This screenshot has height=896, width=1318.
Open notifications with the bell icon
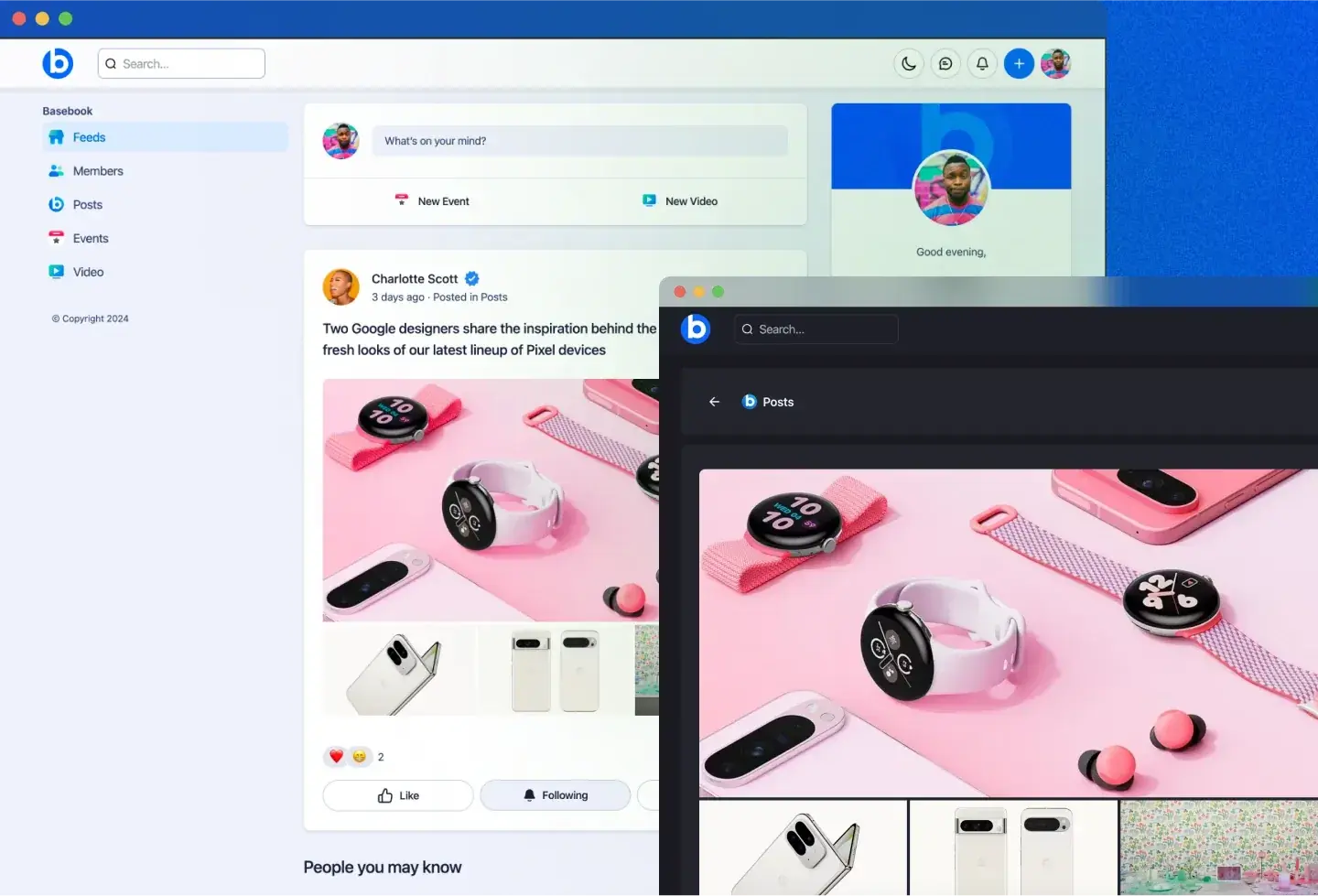coord(982,63)
